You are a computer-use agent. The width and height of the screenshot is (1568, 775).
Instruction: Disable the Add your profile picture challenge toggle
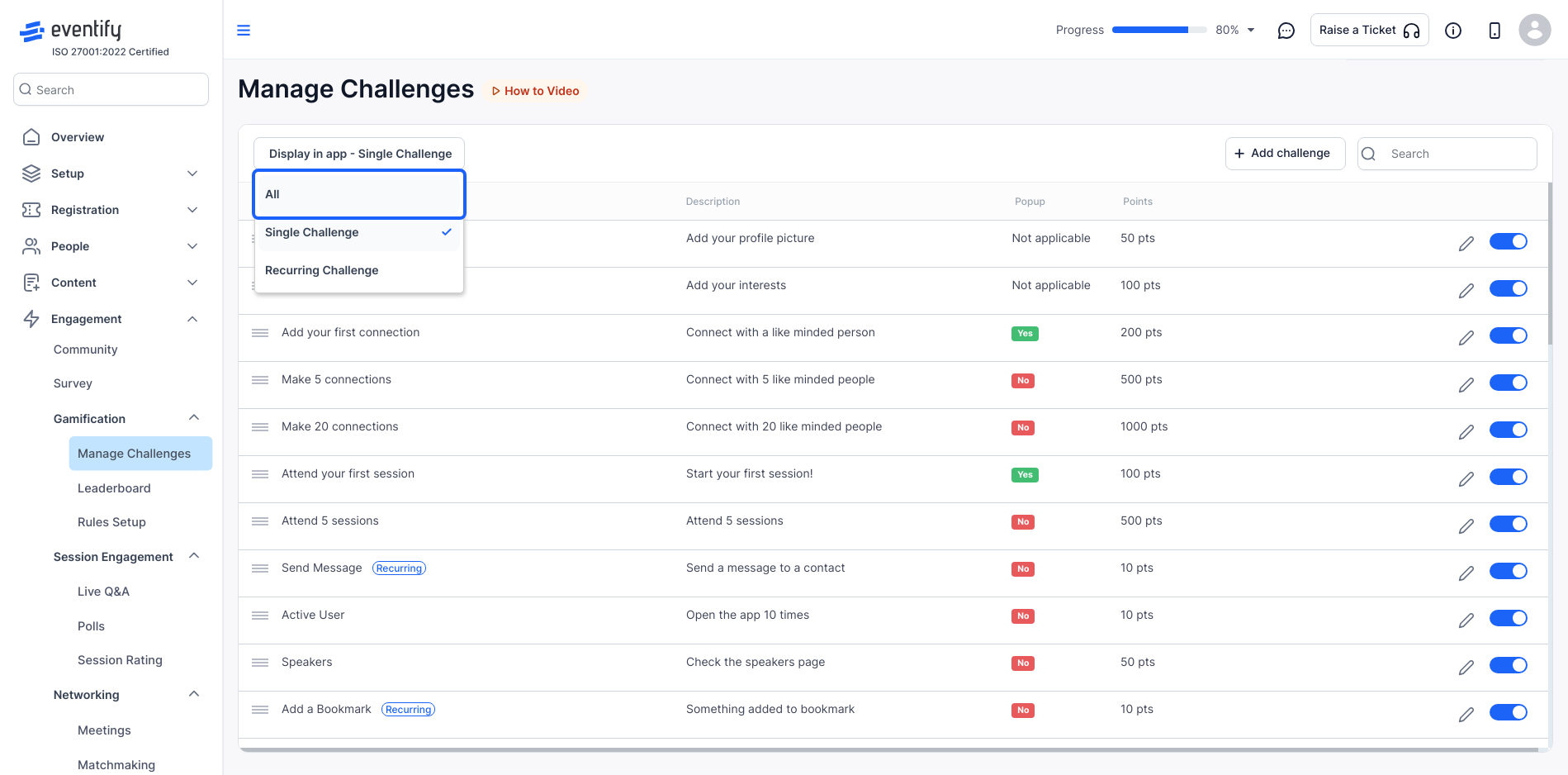click(1509, 241)
